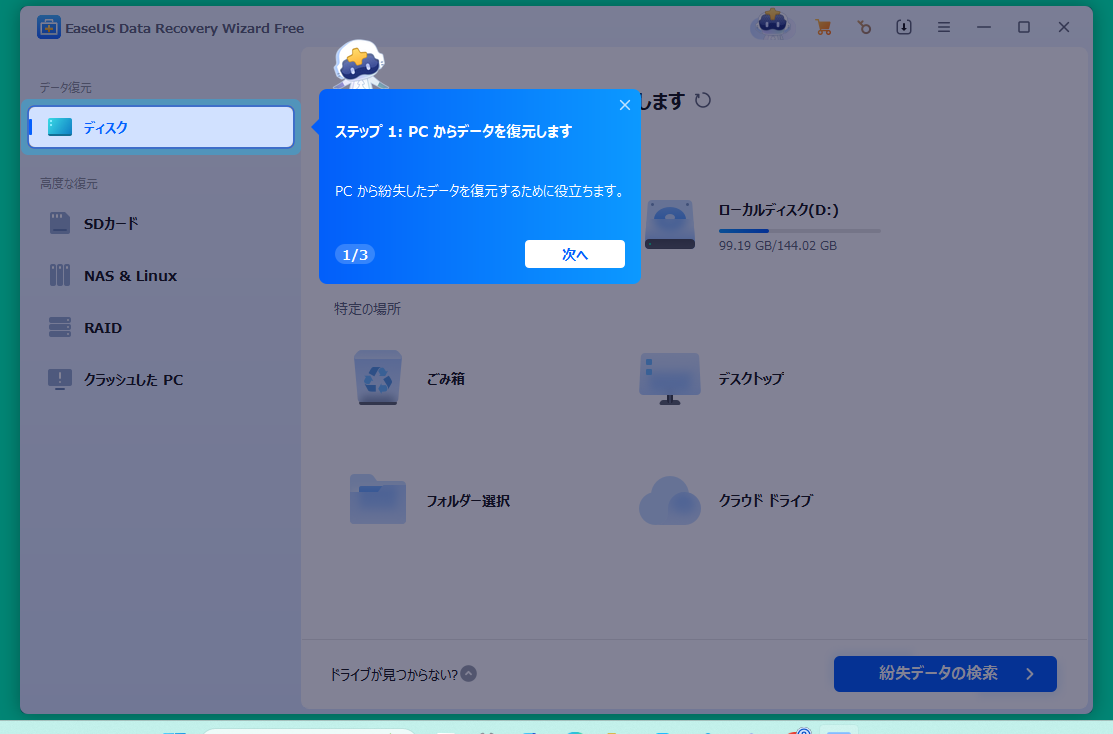Open the hamburger menu in title bar
Viewport: 1113px width, 734px height.
(x=943, y=28)
